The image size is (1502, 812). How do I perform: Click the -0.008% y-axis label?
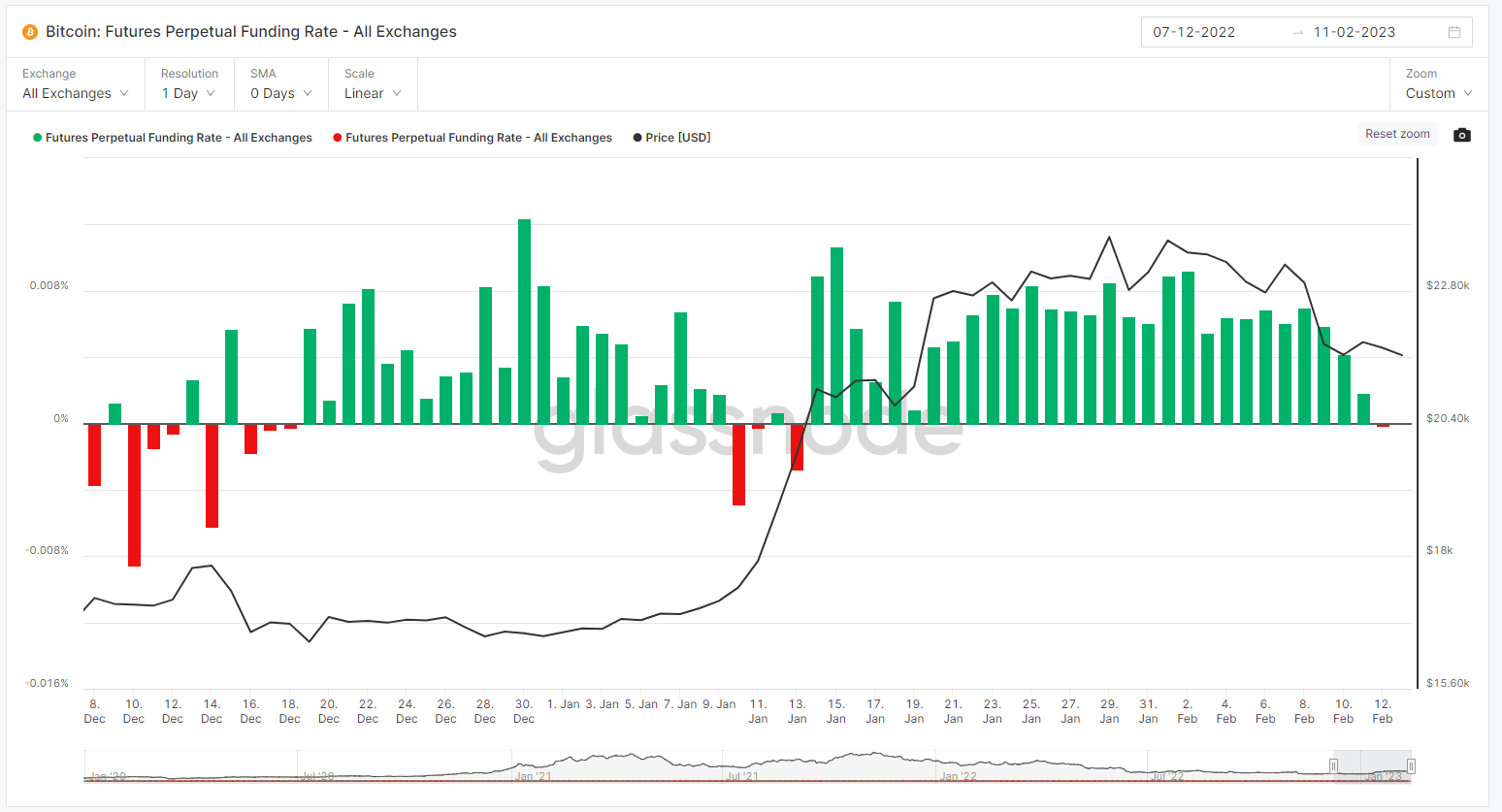coord(48,551)
